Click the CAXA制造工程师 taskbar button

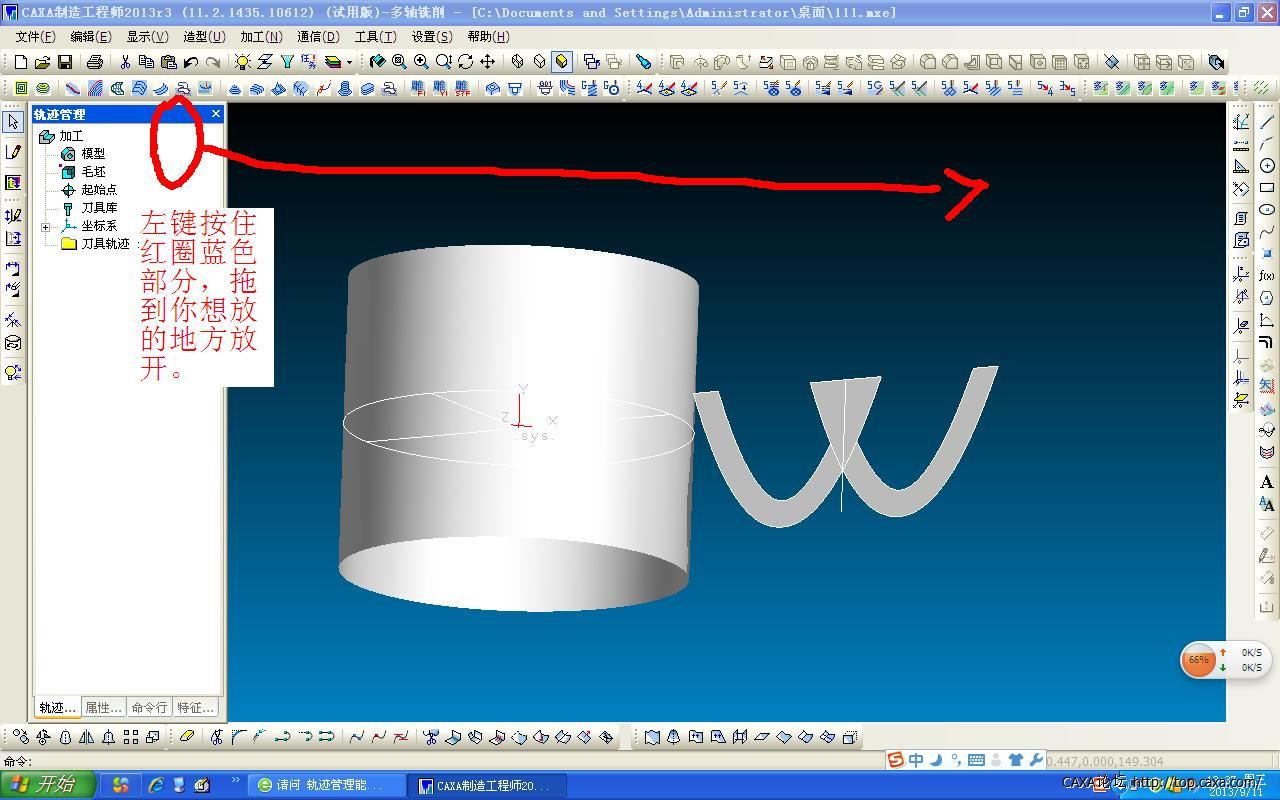490,785
